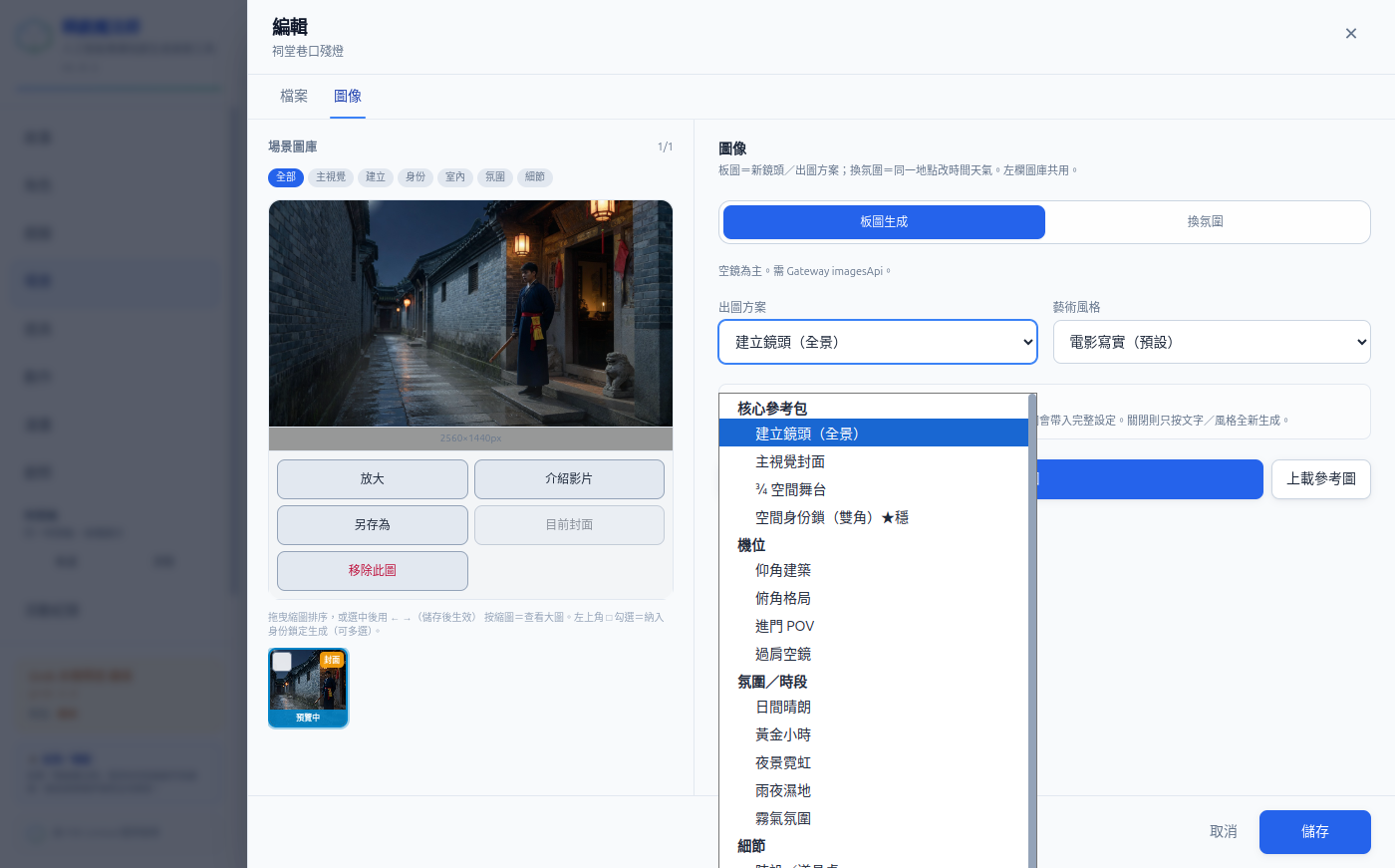Filter gallery by 氛圍 chip
The width and height of the screenshot is (1395, 868).
pyautogui.click(x=495, y=177)
